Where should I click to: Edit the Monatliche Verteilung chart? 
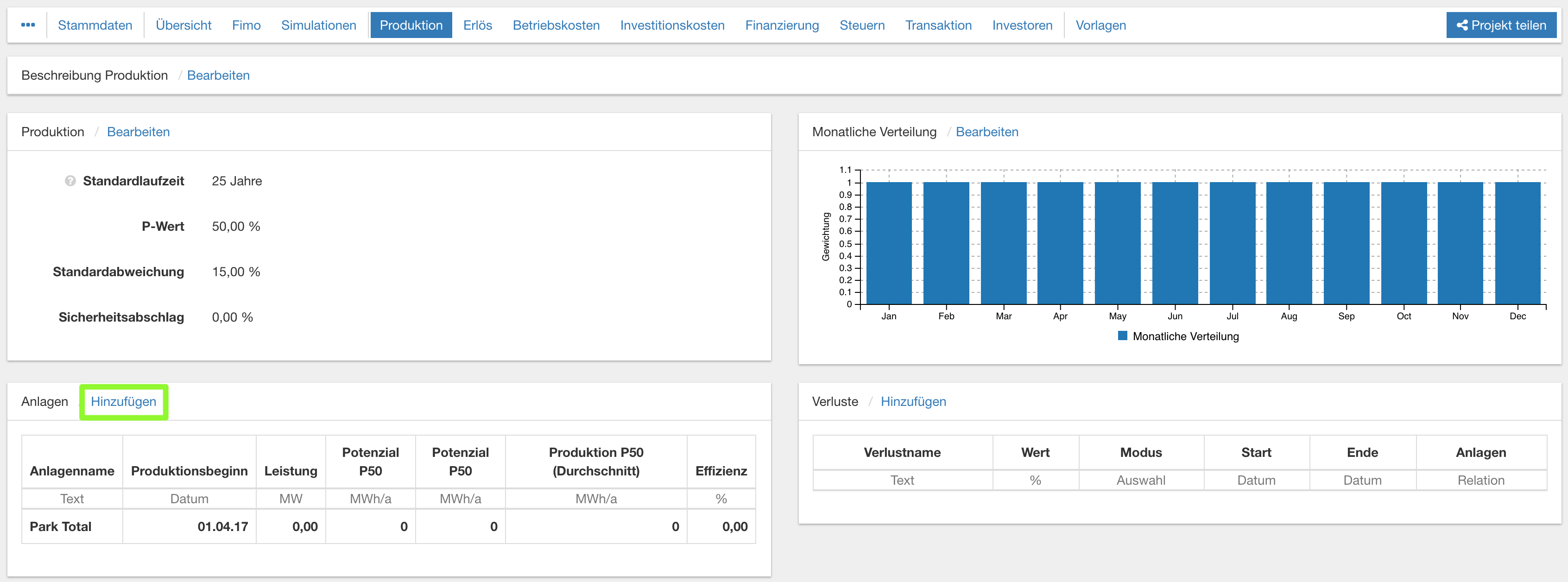986,132
